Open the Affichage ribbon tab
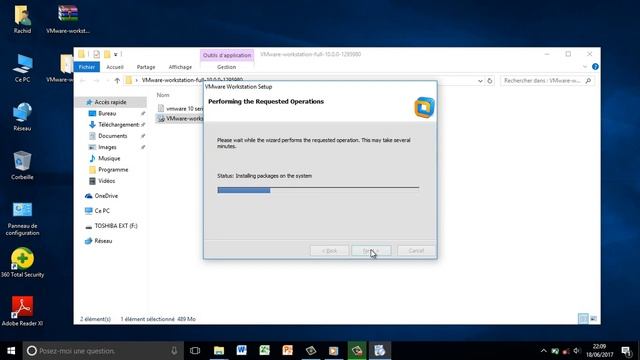Viewport: 640px width, 360px height. [180, 67]
